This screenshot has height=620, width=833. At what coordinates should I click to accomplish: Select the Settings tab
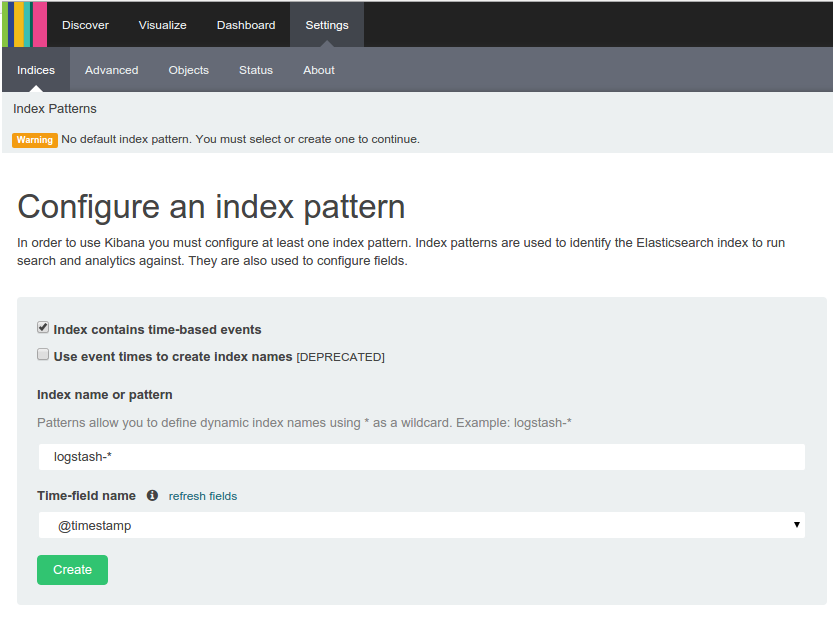pyautogui.click(x=327, y=25)
